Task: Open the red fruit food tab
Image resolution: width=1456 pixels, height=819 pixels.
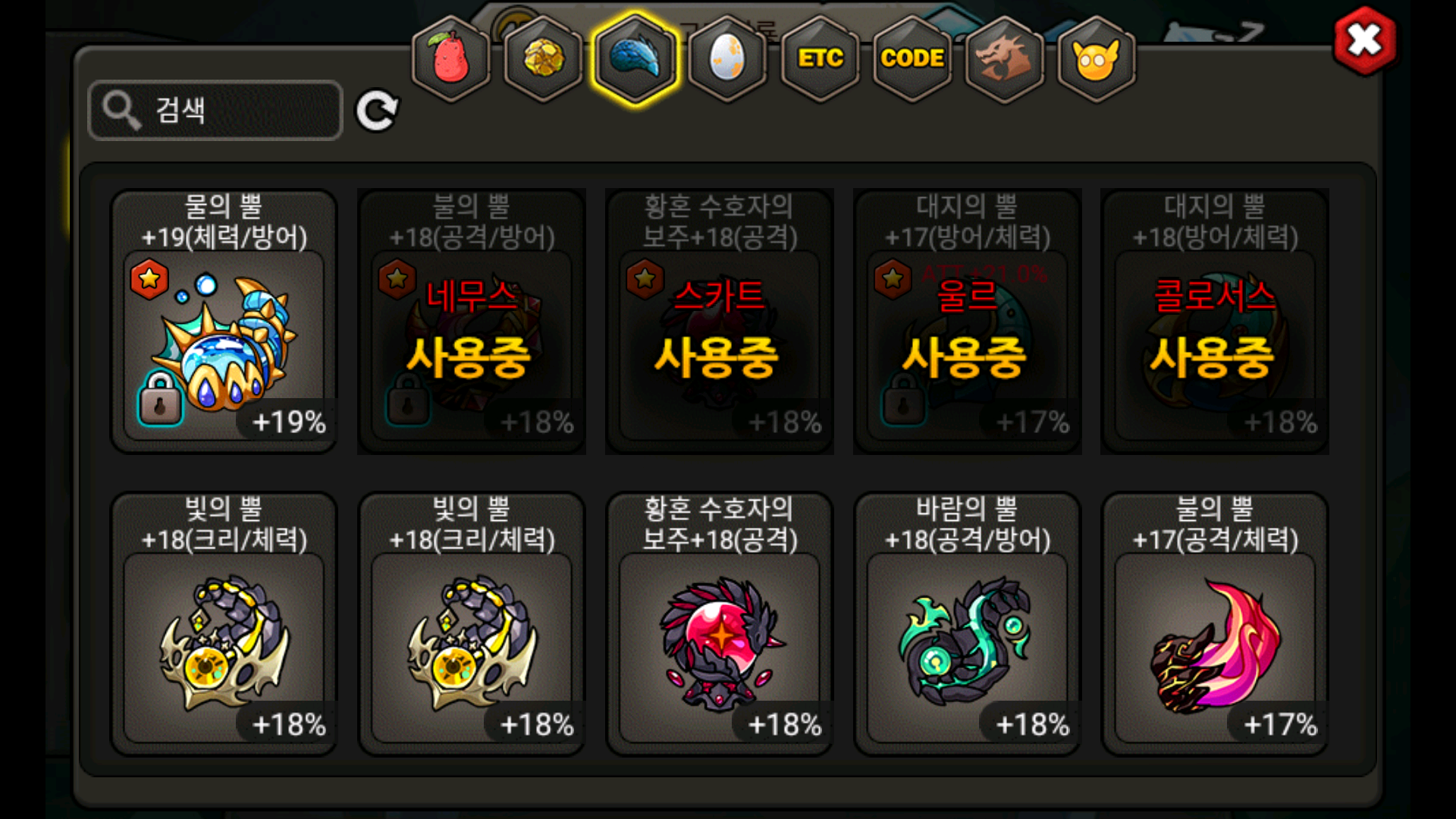Action: coord(450,58)
